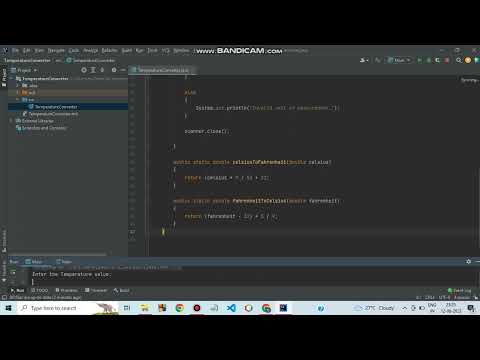Select TemperatureConverter.iml file
Screen dimensions: 480x360
pyautogui.click(x=50, y=114)
